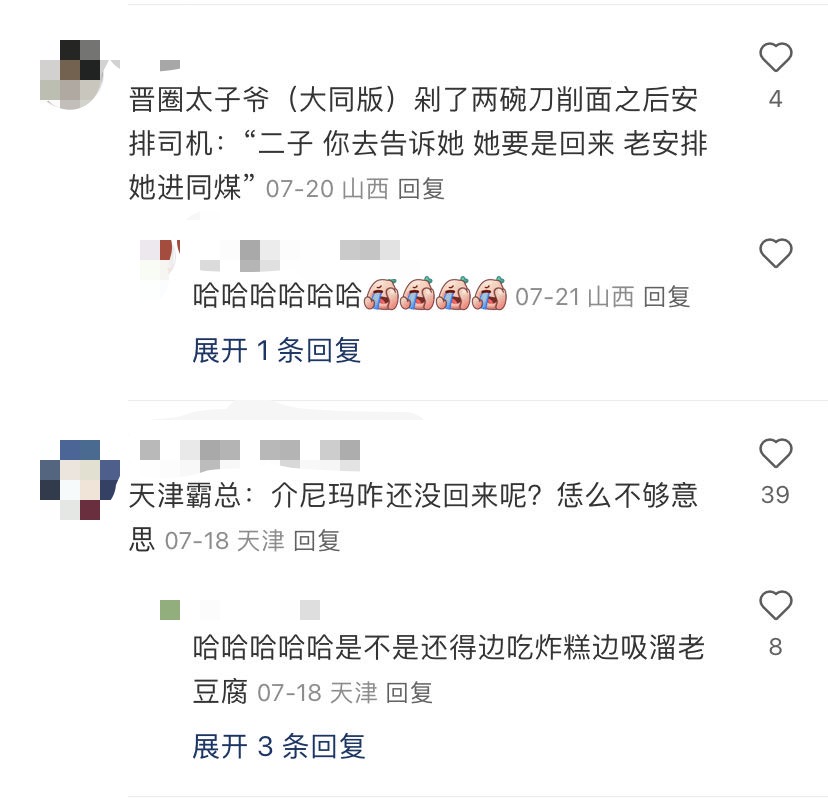Screen dimensions: 828x807
Task: Open the green avatar of the 老豆腐 replier
Action: tap(170, 610)
